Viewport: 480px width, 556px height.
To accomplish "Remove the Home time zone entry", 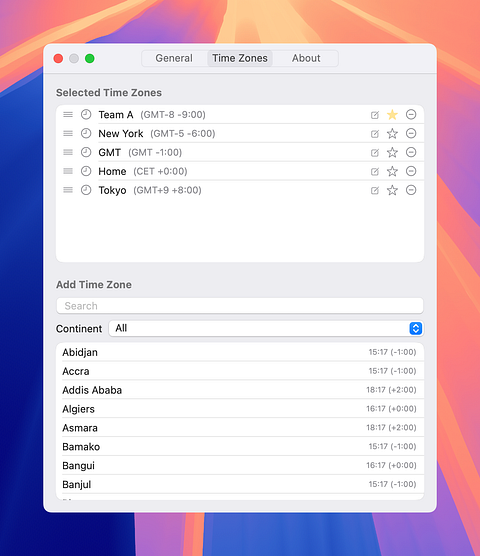I will pyautogui.click(x=411, y=171).
